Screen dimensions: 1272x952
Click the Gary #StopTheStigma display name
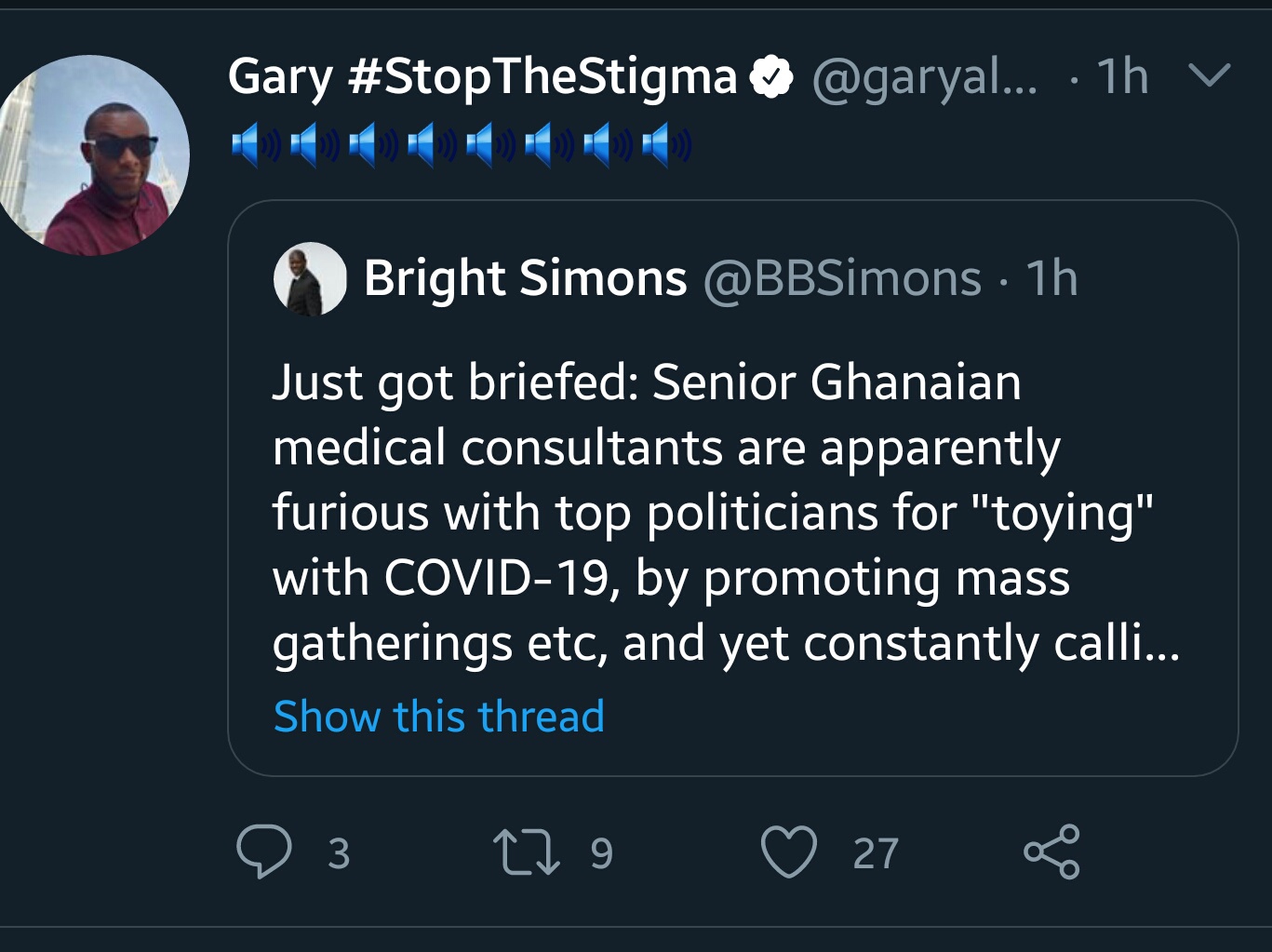(482, 76)
